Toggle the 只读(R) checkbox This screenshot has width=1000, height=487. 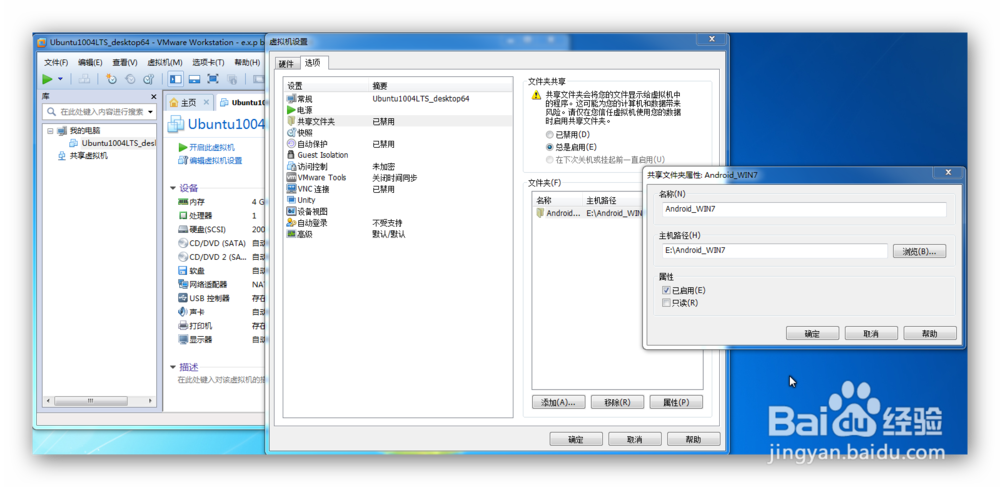click(x=666, y=303)
